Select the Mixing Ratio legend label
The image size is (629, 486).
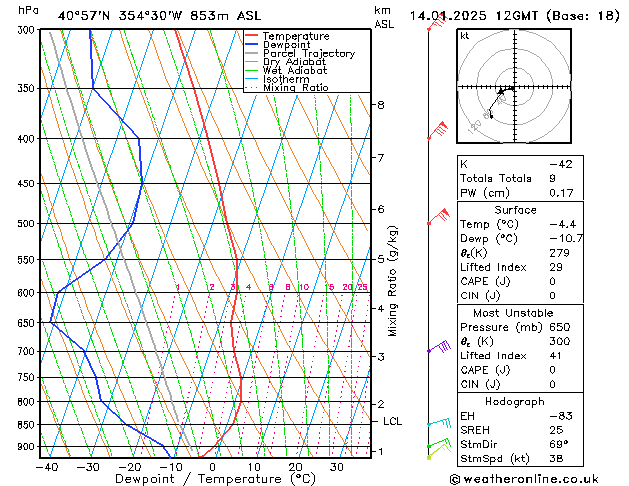pos(296,87)
